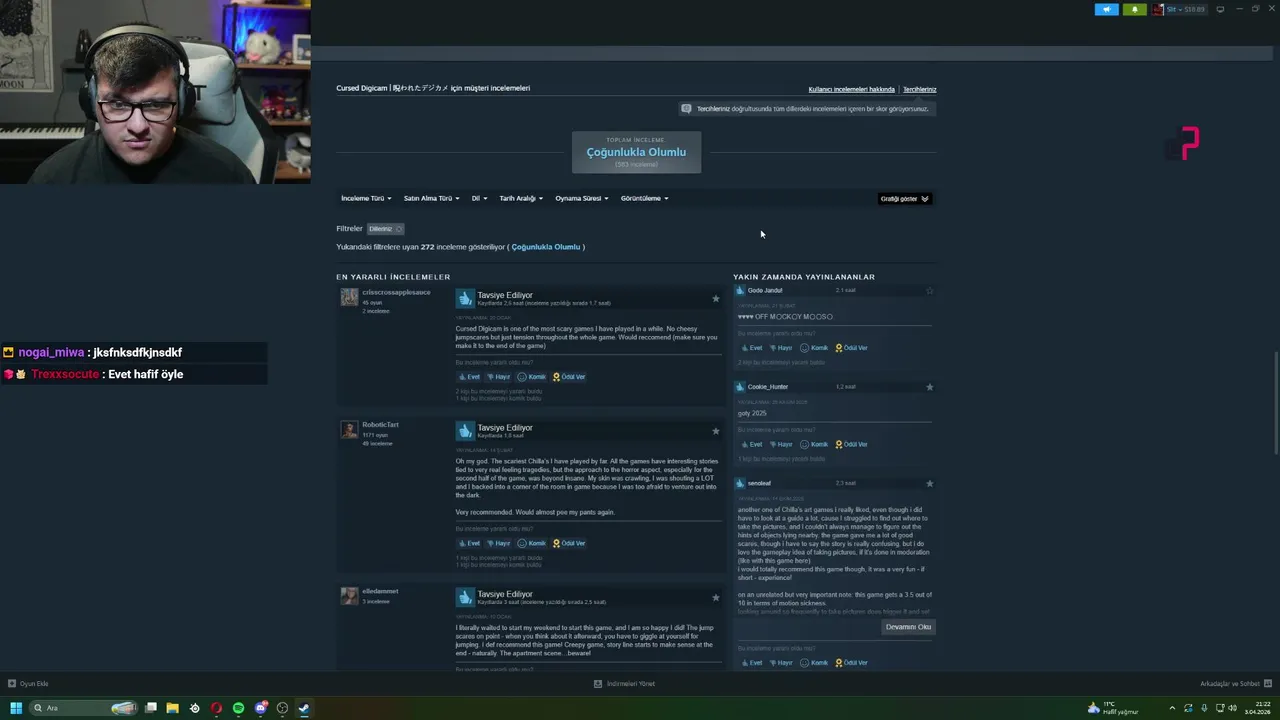Screen dimensions: 1280x720
Task: Click the Çoğunlukla Olumlu overall review summary
Action: pos(636,152)
